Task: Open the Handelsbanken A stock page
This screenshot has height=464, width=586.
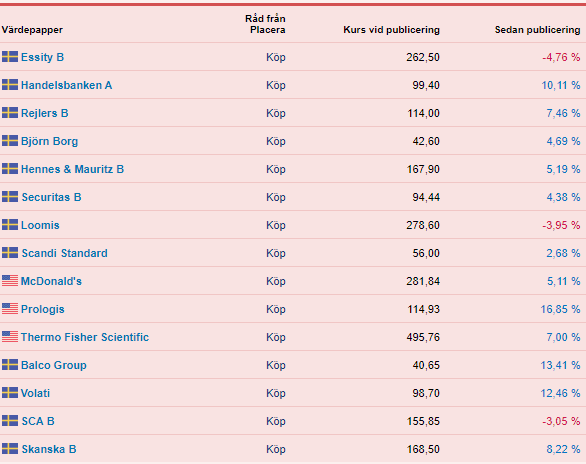Action: (67, 85)
